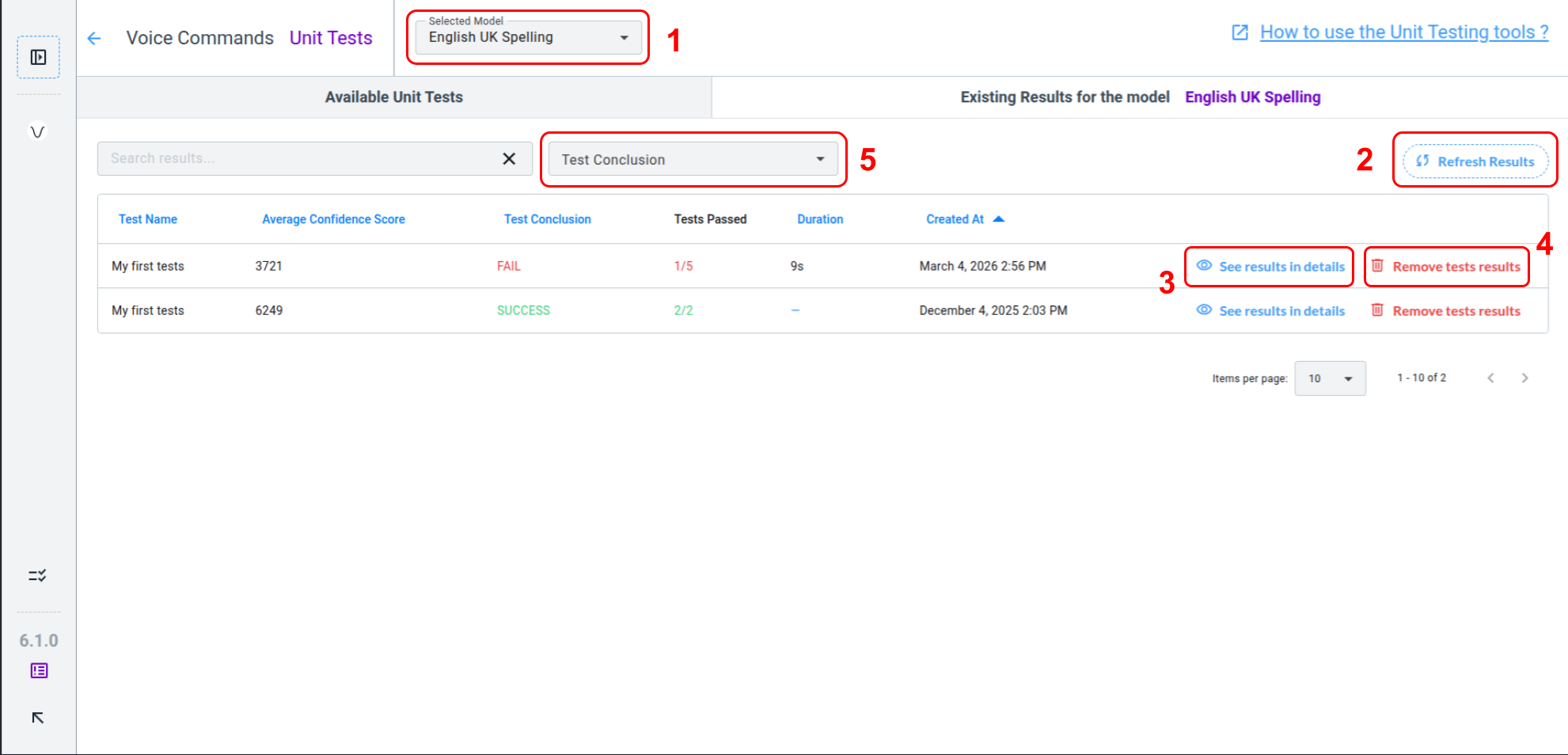Screen dimensions: 1568x755
Task: Open the Items per page dropdown
Action: [x=1330, y=378]
